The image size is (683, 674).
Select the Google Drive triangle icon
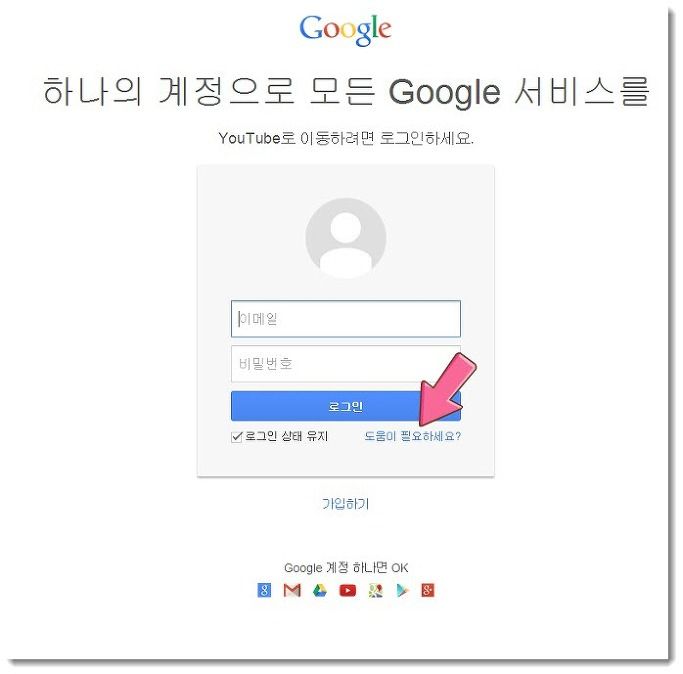pos(320,590)
